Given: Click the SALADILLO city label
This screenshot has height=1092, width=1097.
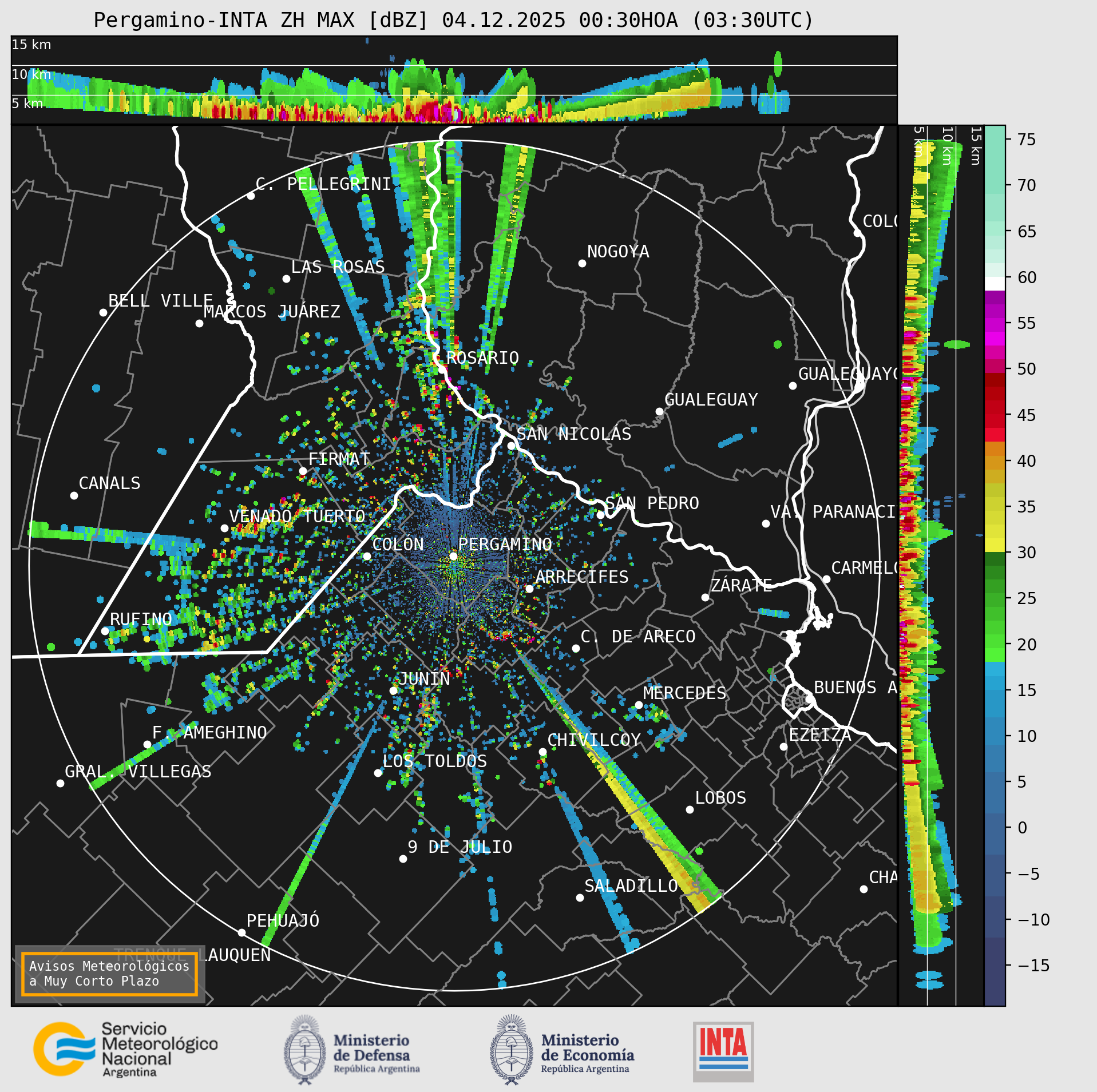Looking at the screenshot, I should tap(631, 886).
